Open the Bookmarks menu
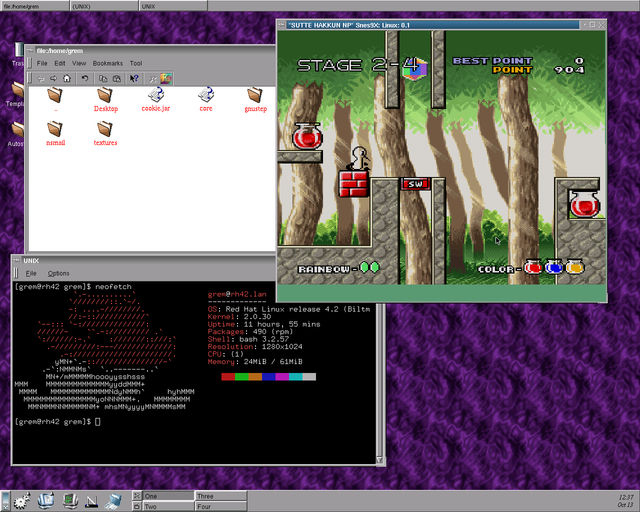This screenshot has width=640, height=512. click(x=108, y=63)
